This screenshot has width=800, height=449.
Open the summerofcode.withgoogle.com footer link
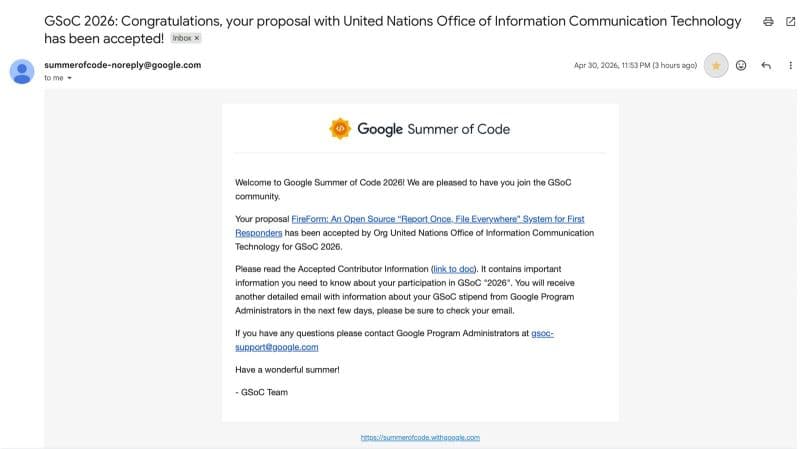coord(420,437)
